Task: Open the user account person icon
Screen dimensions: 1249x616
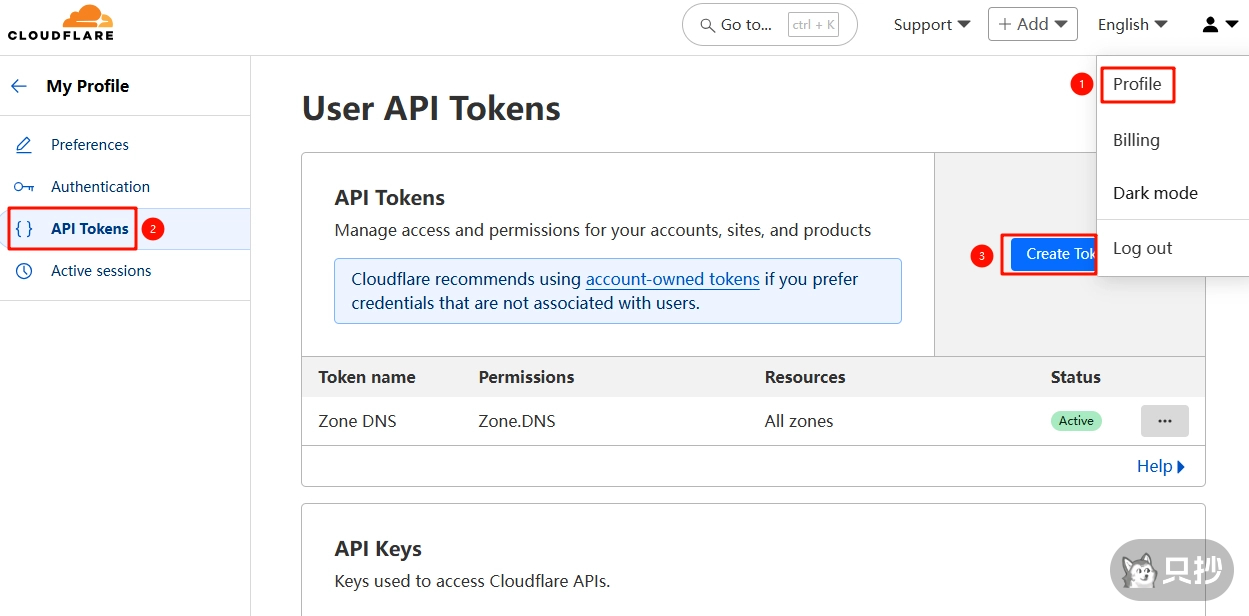Action: (x=1209, y=24)
